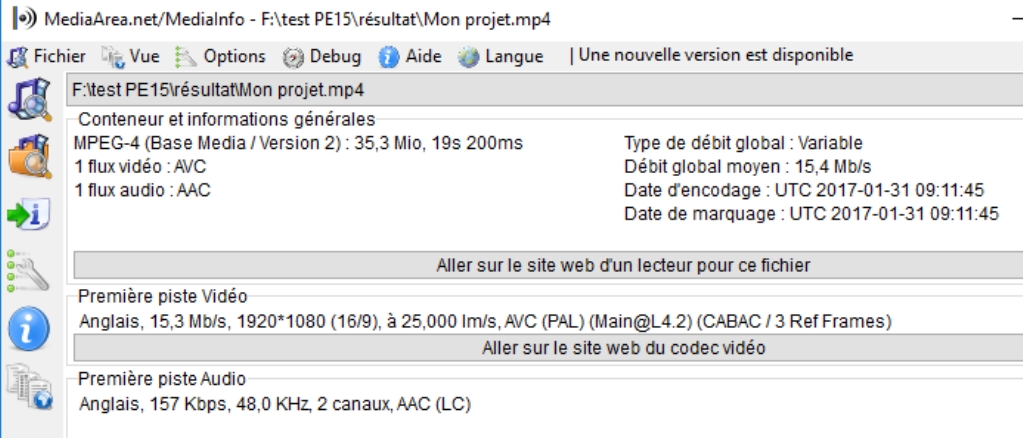Open the Langue menu
Viewport: 1023px width, 438px height.
click(514, 56)
